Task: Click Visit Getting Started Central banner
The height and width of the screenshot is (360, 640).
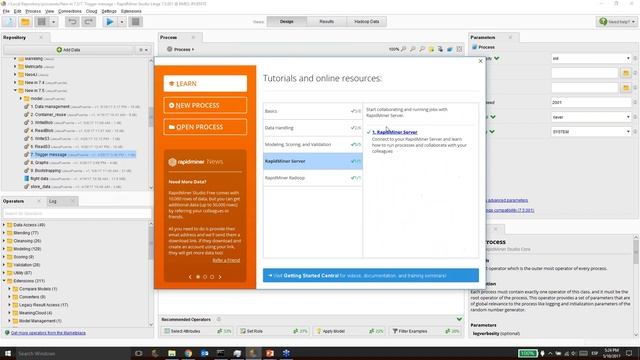Action: 371,276
